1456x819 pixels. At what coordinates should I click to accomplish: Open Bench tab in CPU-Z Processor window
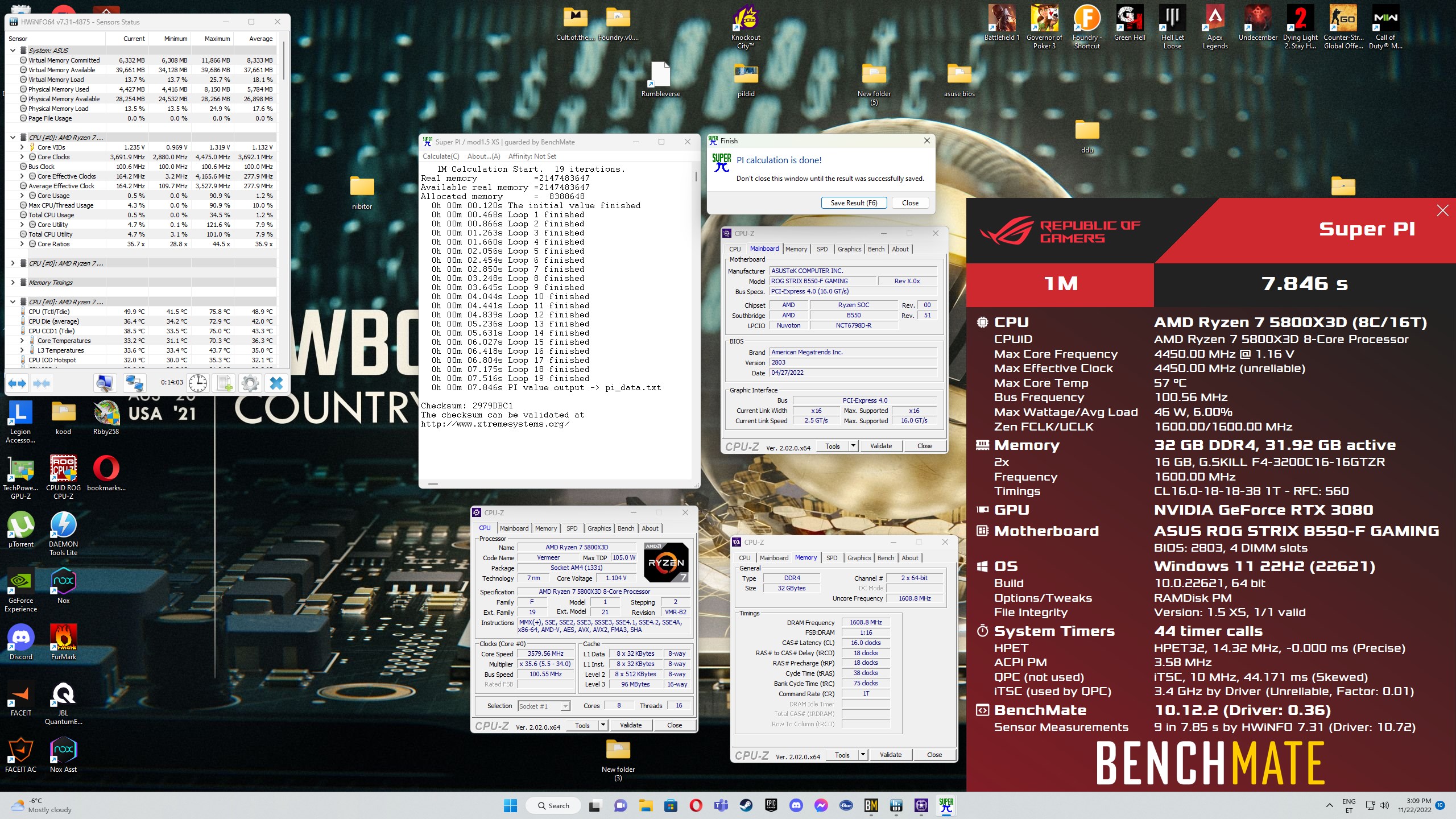pos(626,528)
